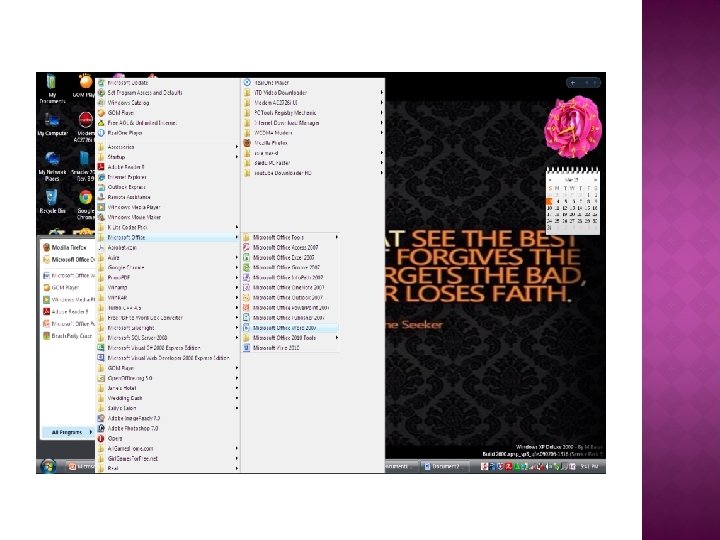The width and height of the screenshot is (720, 540).
Task: Open Google Chrome folder in programs list
Action: click(x=168, y=267)
